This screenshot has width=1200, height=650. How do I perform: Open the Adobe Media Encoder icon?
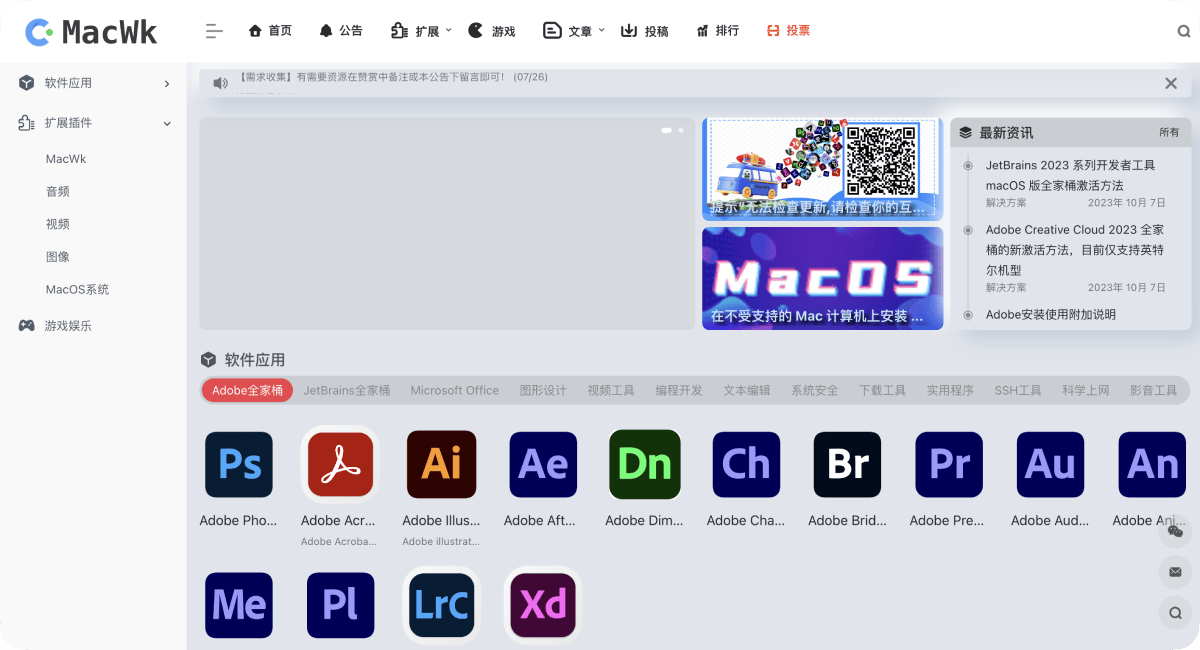[x=239, y=605]
